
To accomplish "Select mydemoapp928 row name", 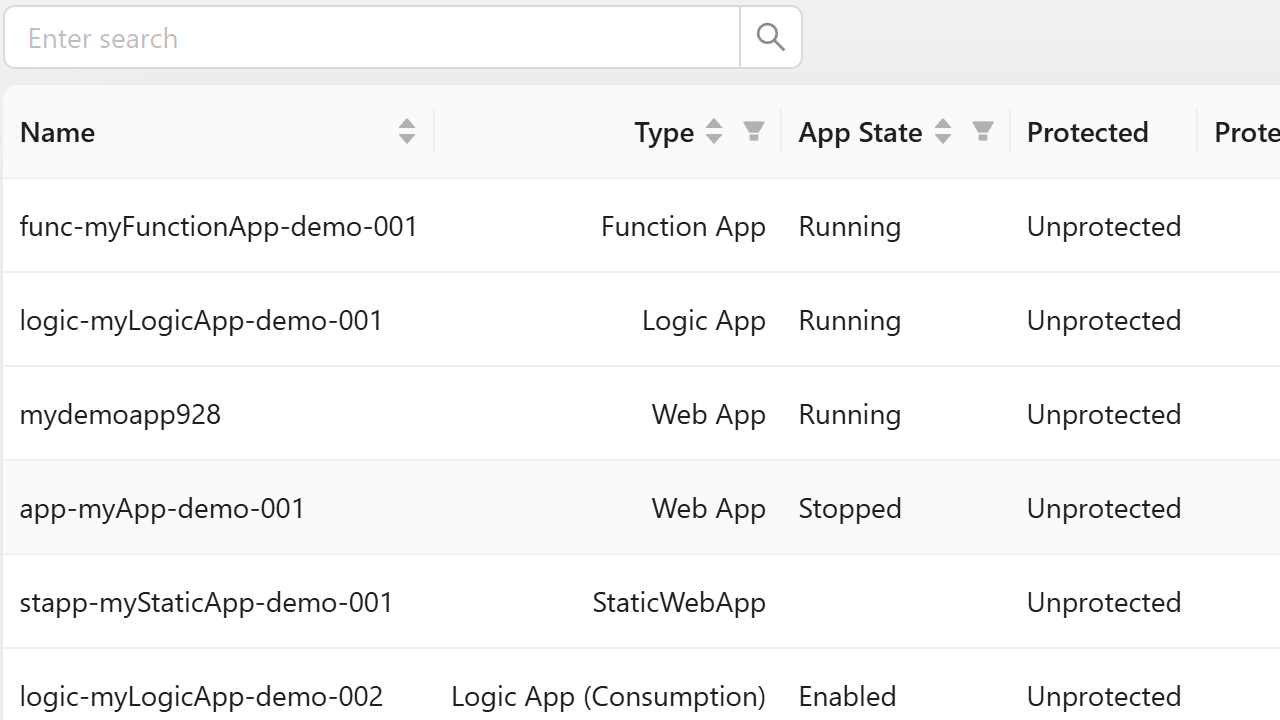I will click(x=120, y=414).
